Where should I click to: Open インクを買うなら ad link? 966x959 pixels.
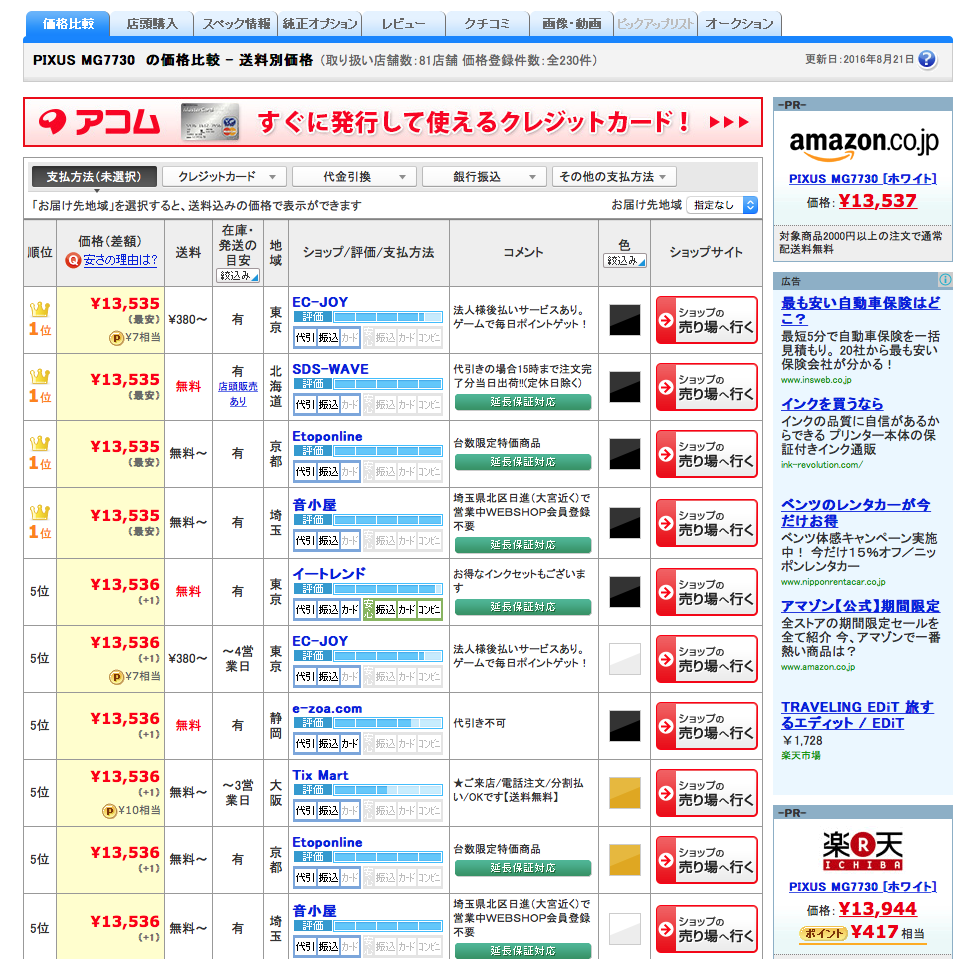[x=832, y=404]
